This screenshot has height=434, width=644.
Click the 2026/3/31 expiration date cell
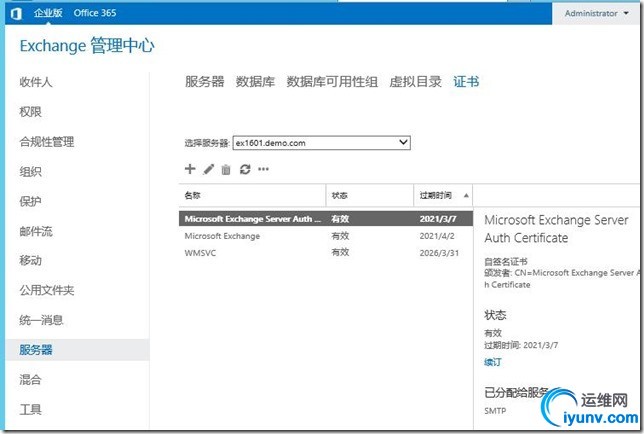[439, 253]
